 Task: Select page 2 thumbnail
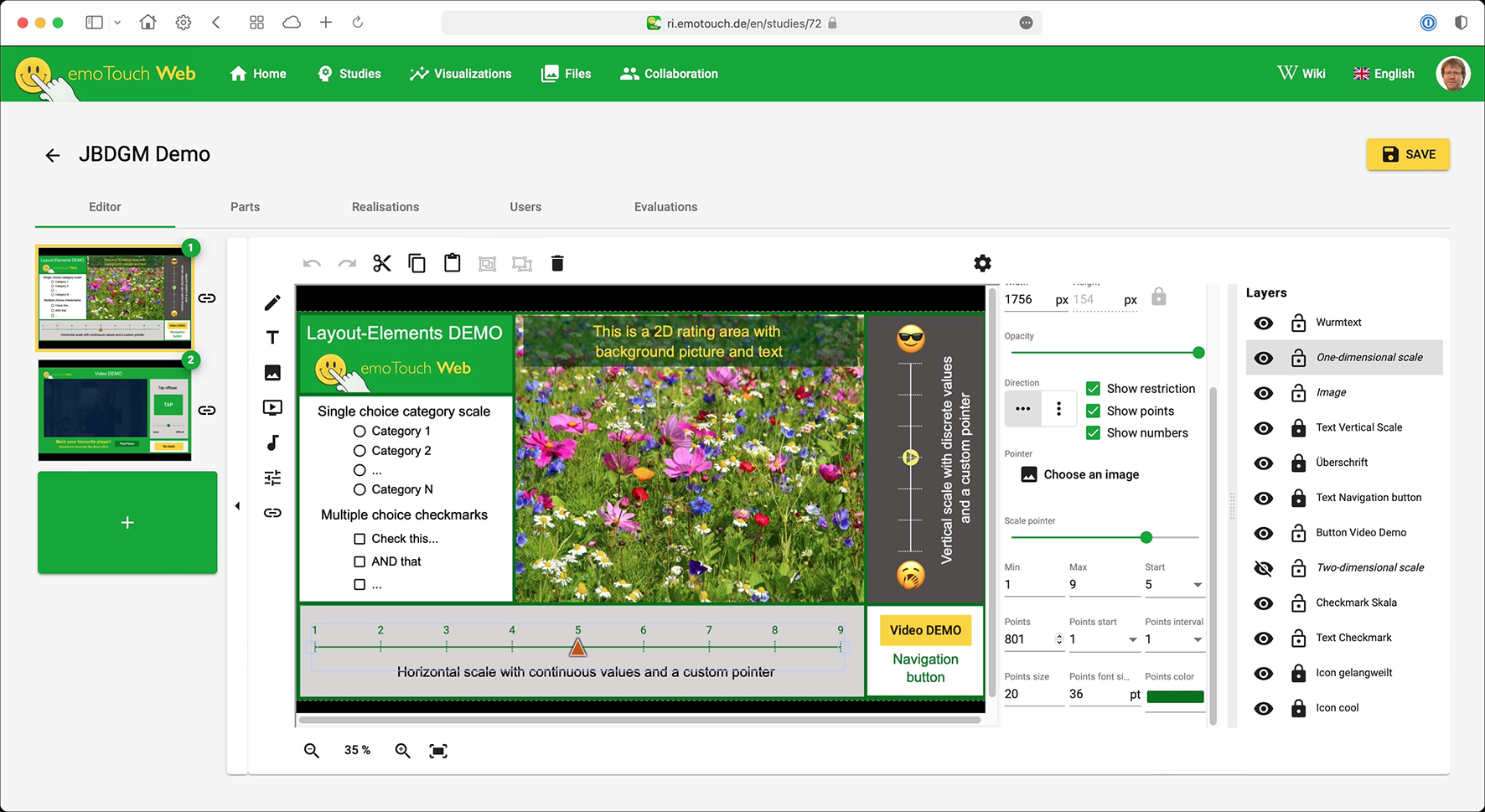click(115, 411)
